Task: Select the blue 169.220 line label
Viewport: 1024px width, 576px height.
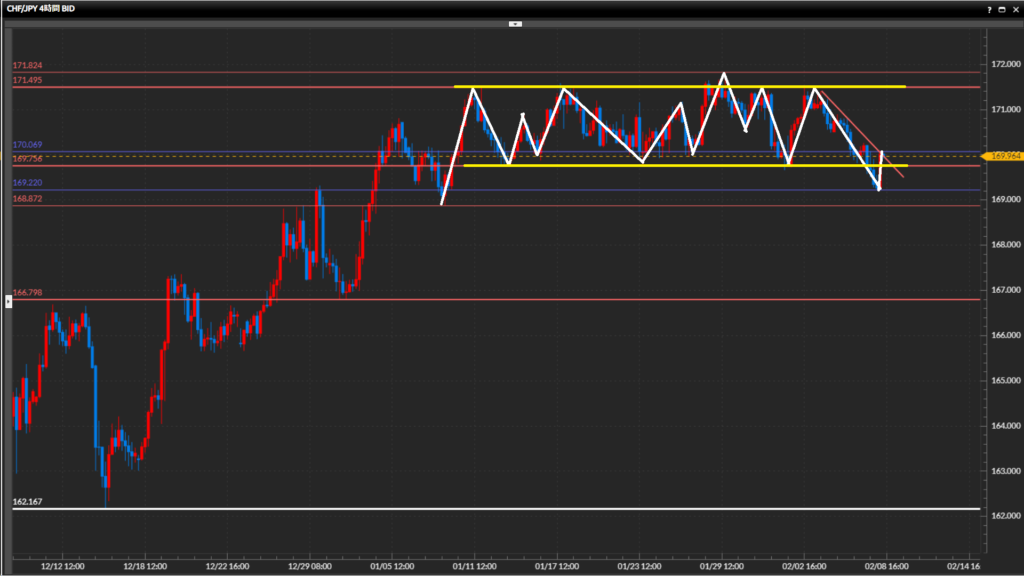Action: pyautogui.click(x=28, y=183)
